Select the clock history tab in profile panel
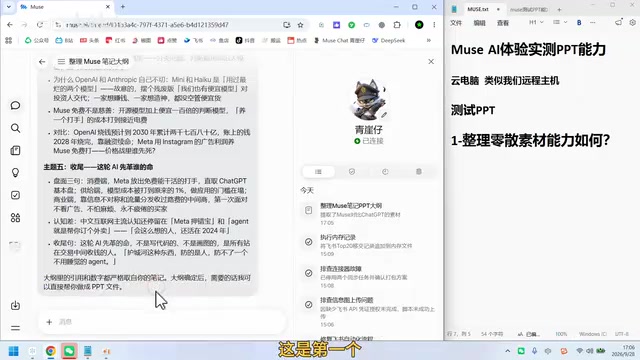This screenshot has width=640, height=360. (385, 172)
